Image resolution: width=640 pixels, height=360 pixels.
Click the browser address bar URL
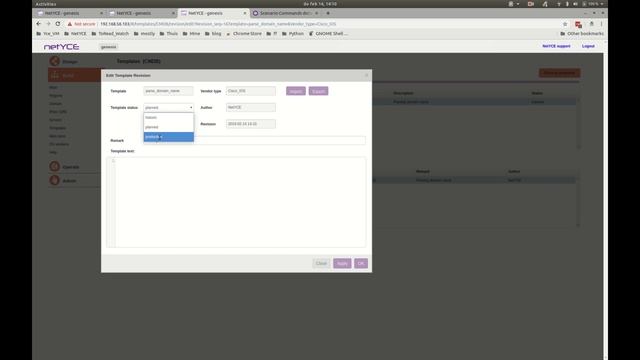pyautogui.click(x=218, y=24)
